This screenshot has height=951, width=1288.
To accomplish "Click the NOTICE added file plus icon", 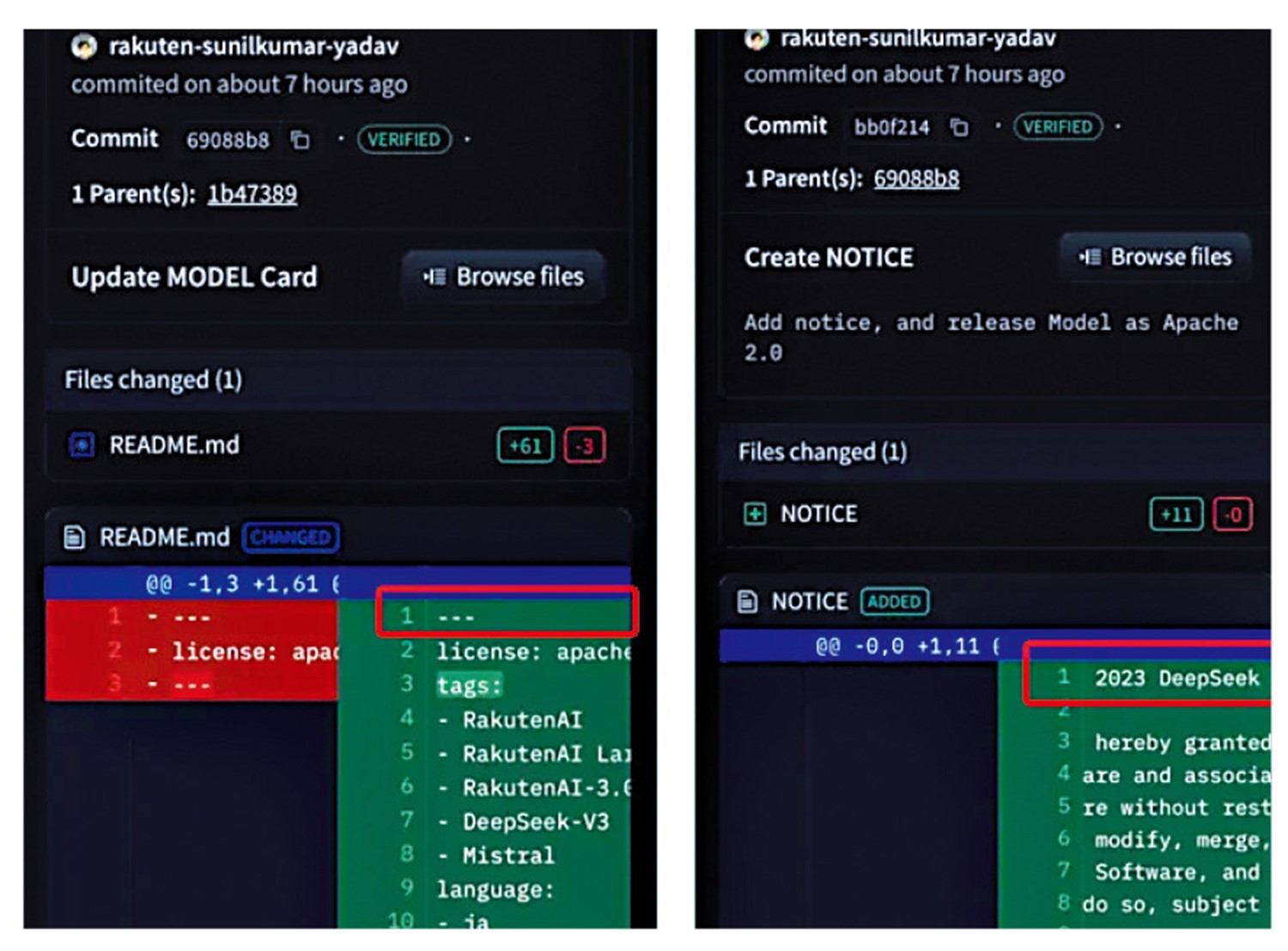I will tap(755, 513).
